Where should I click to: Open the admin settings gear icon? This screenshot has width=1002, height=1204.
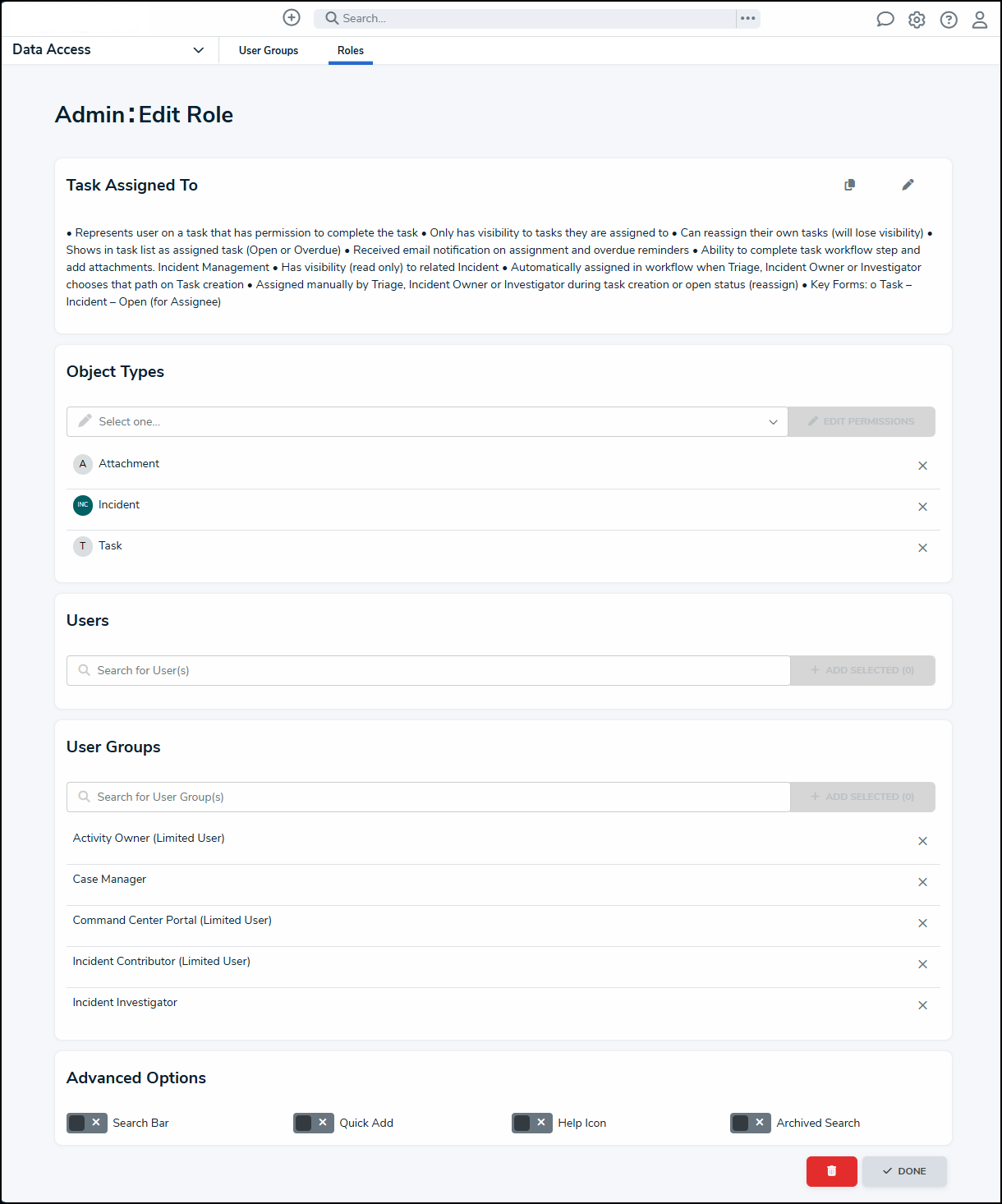click(917, 20)
